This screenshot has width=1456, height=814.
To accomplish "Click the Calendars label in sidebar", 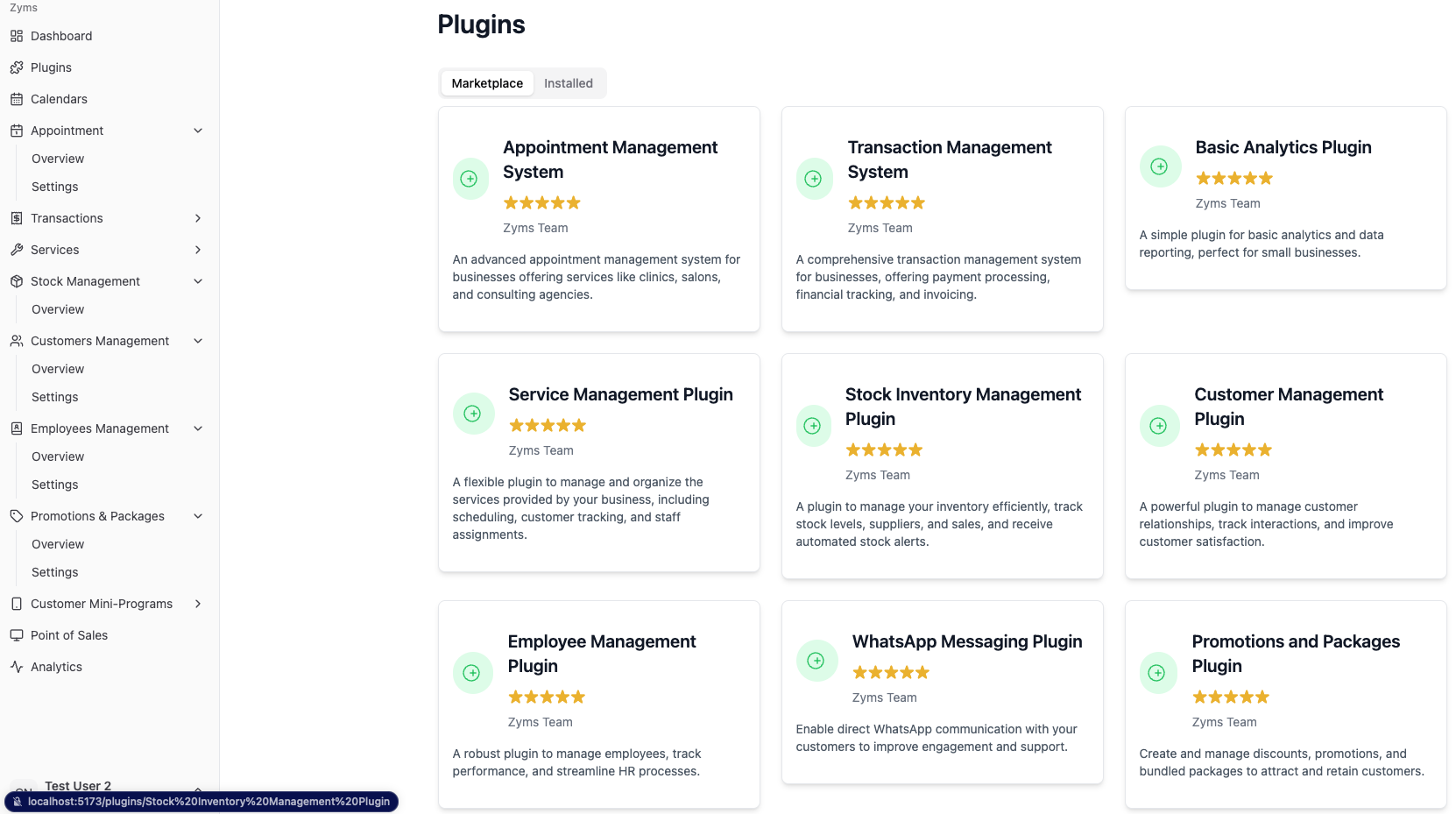I will [x=59, y=99].
